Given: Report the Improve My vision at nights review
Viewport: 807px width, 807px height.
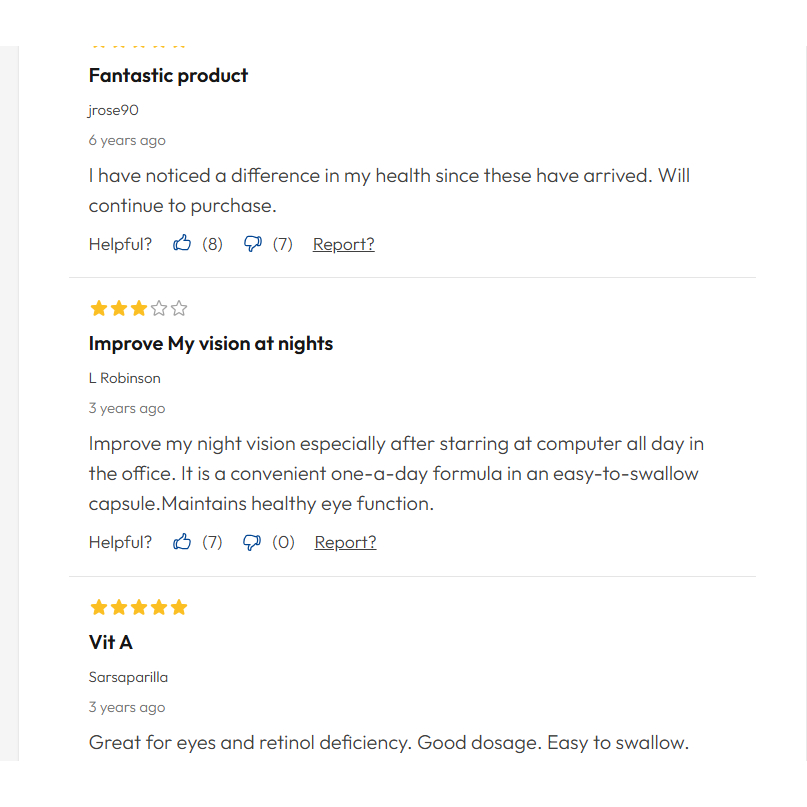Looking at the screenshot, I should pos(345,542).
